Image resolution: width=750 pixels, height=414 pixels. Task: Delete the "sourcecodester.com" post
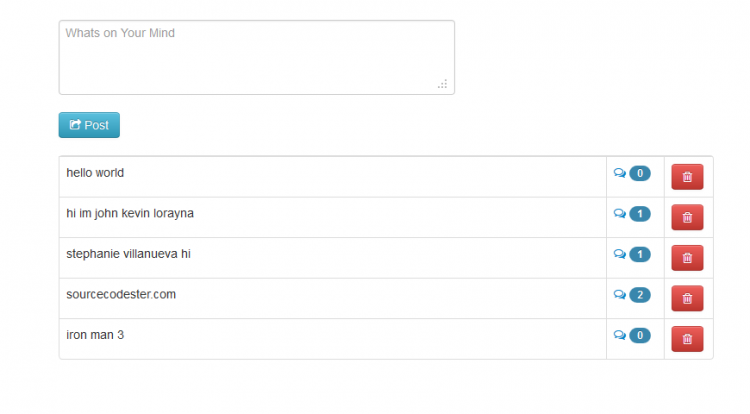(687, 298)
